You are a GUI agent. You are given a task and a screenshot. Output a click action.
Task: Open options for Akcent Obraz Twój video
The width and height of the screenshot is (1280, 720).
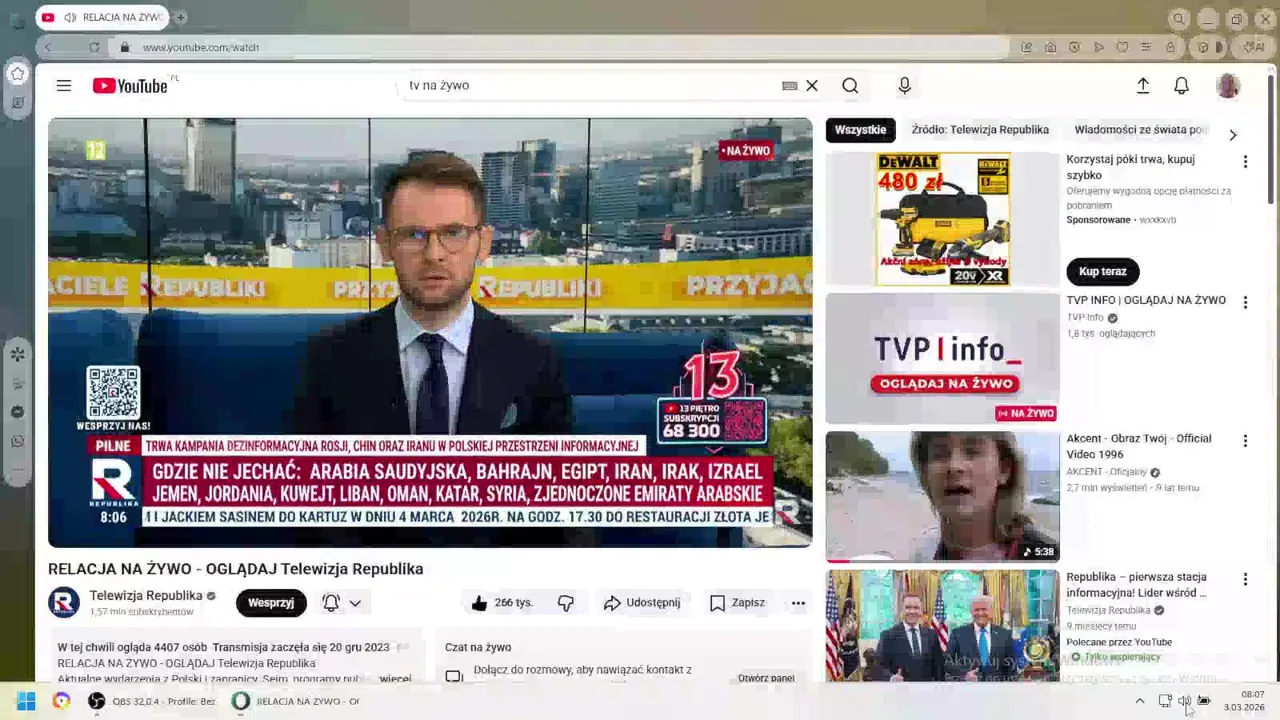click(x=1245, y=441)
